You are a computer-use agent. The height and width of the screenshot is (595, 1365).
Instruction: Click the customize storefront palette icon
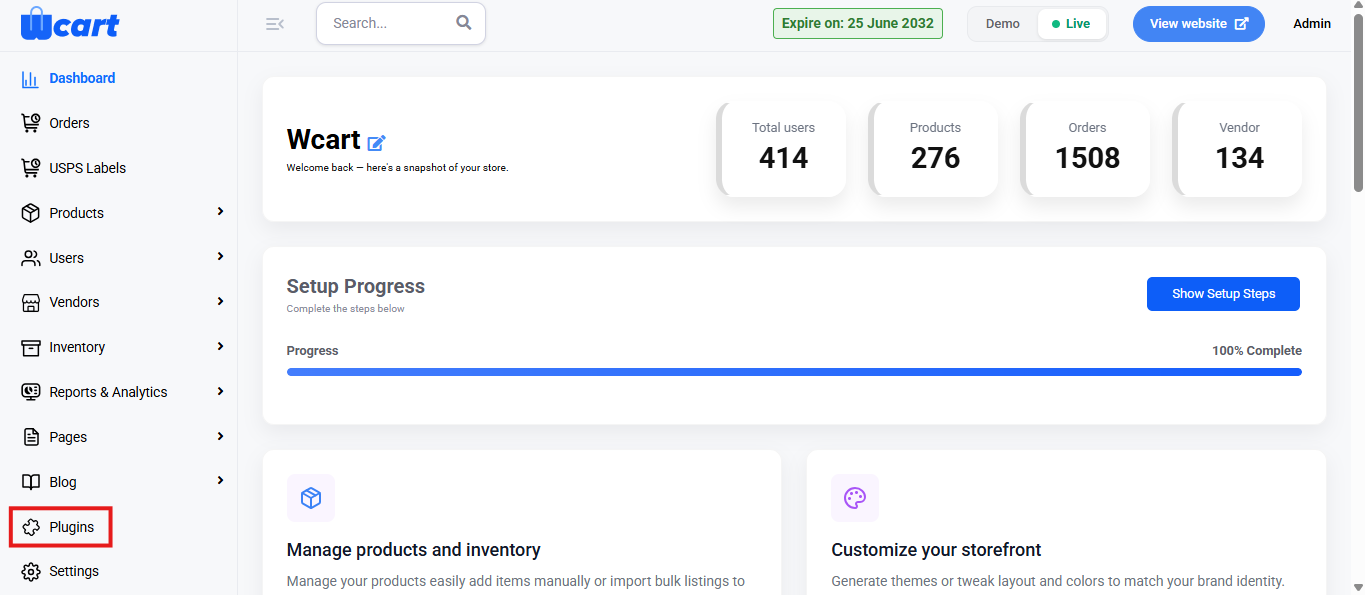[x=855, y=498]
